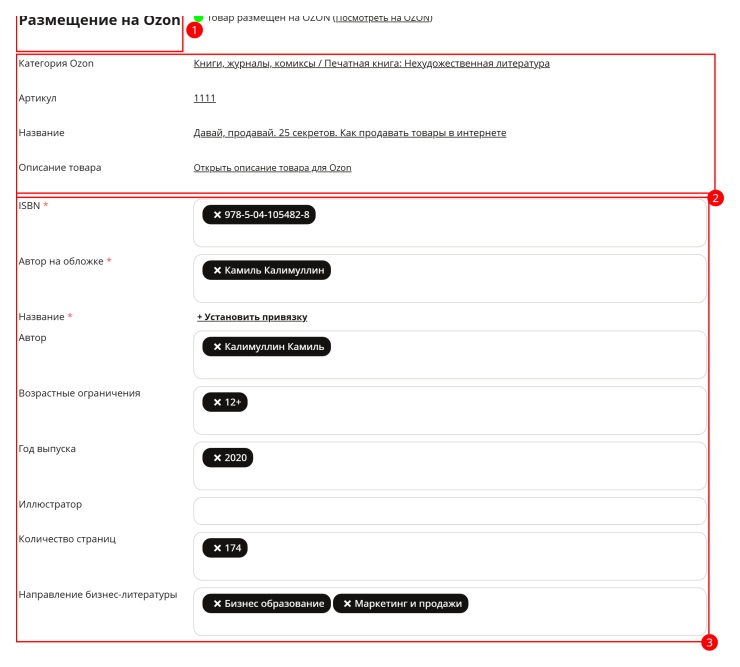Open the Артикул link 1111
The width and height of the screenshot is (740, 667).
[204, 98]
